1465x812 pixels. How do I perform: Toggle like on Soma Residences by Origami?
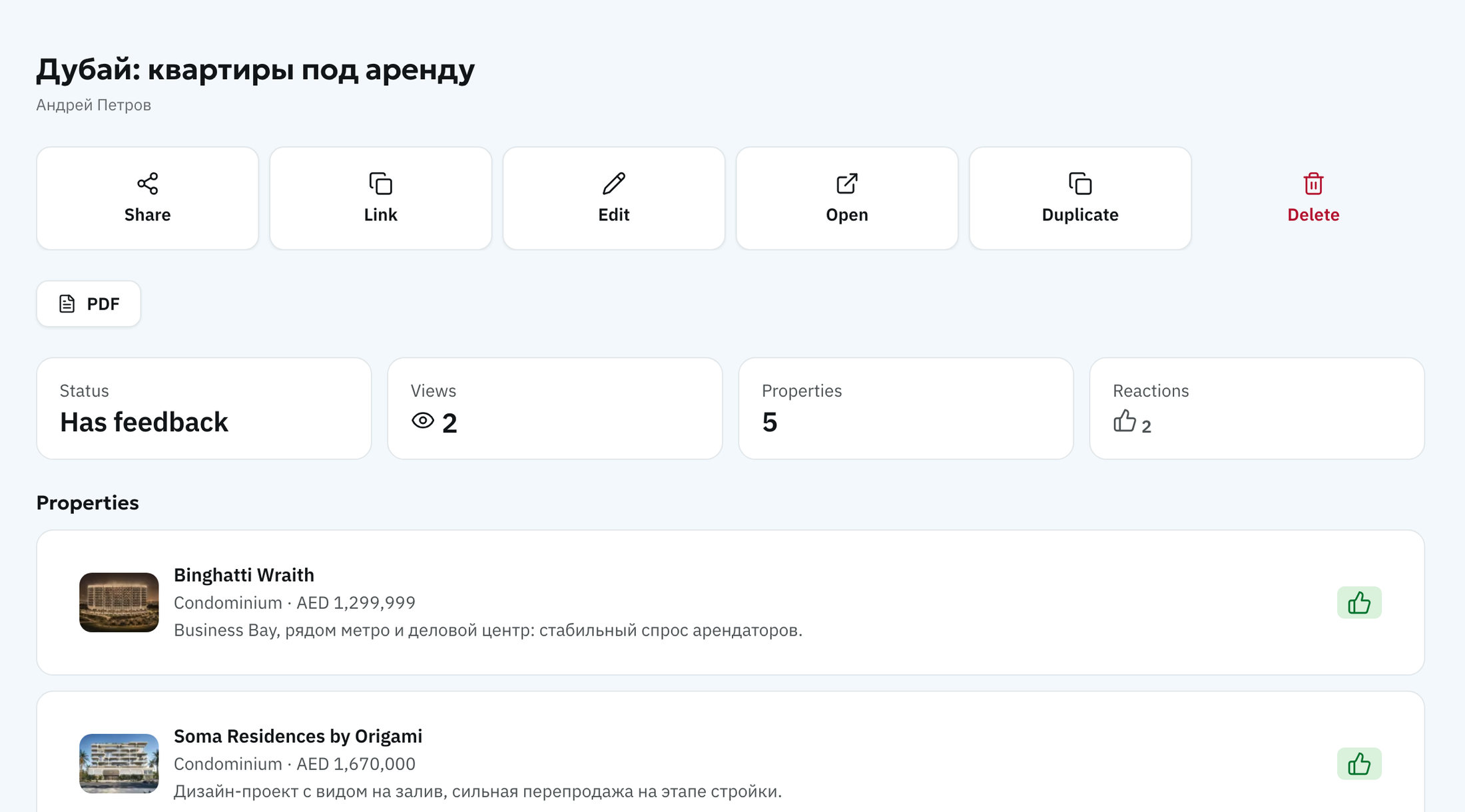click(1359, 763)
